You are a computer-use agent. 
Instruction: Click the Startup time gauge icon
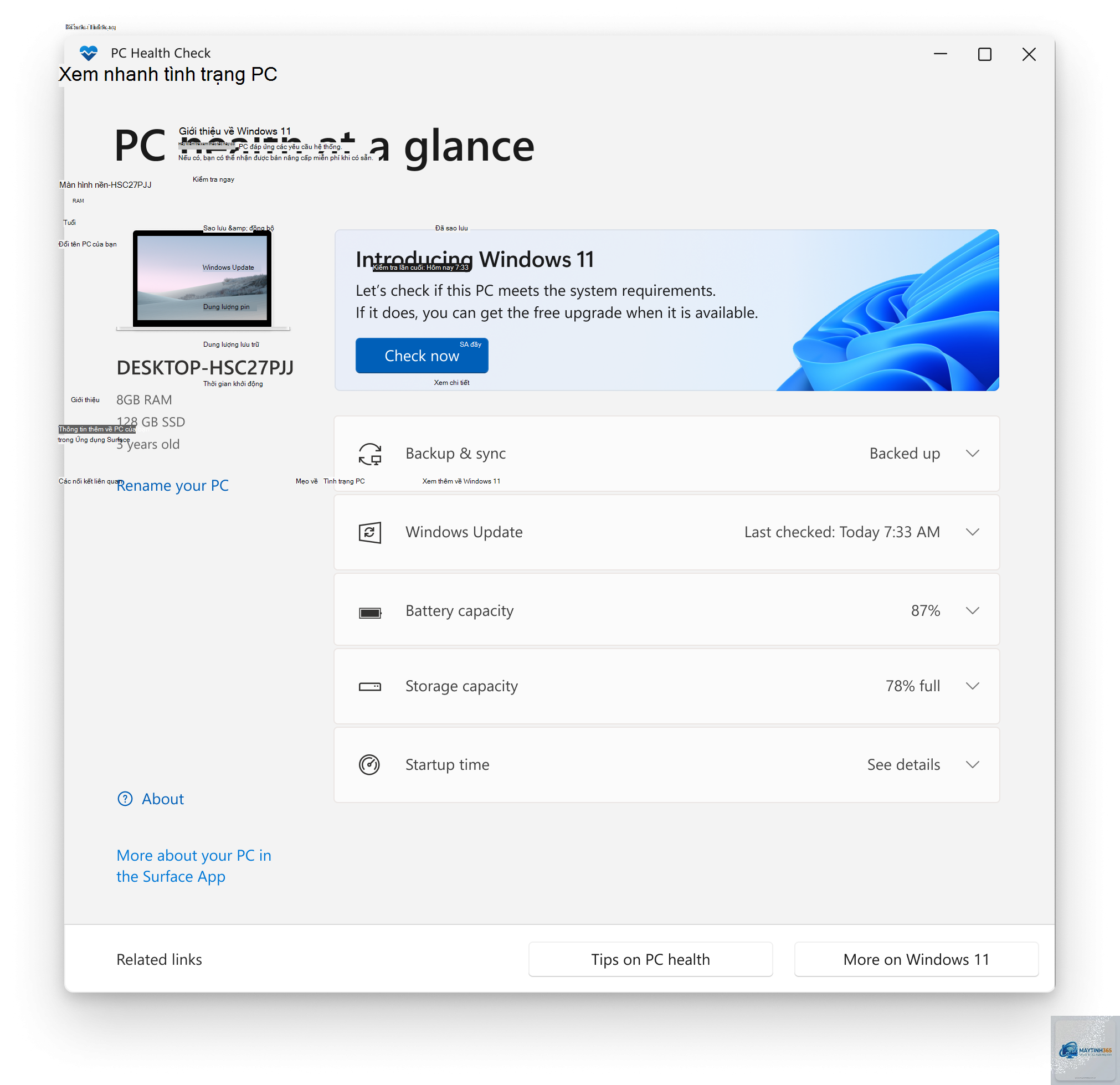(369, 764)
